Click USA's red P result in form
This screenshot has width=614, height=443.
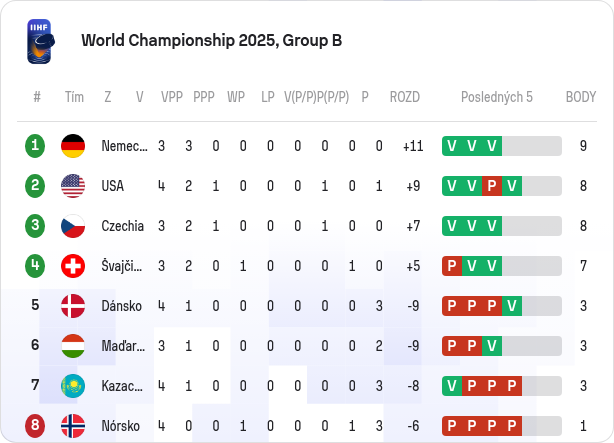click(492, 186)
